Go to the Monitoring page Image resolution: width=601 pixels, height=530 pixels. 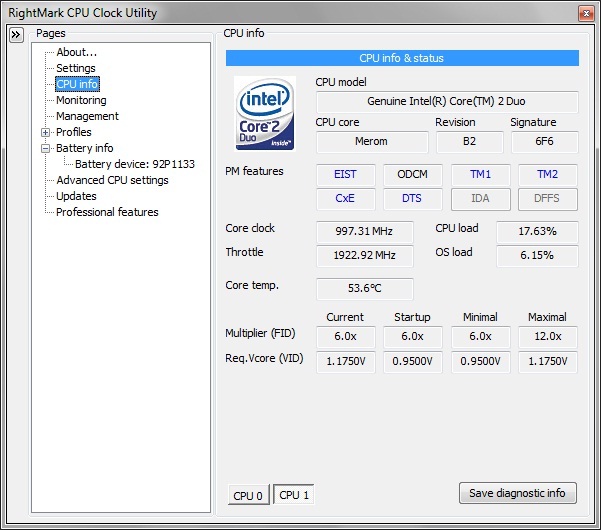pyautogui.click(x=81, y=100)
